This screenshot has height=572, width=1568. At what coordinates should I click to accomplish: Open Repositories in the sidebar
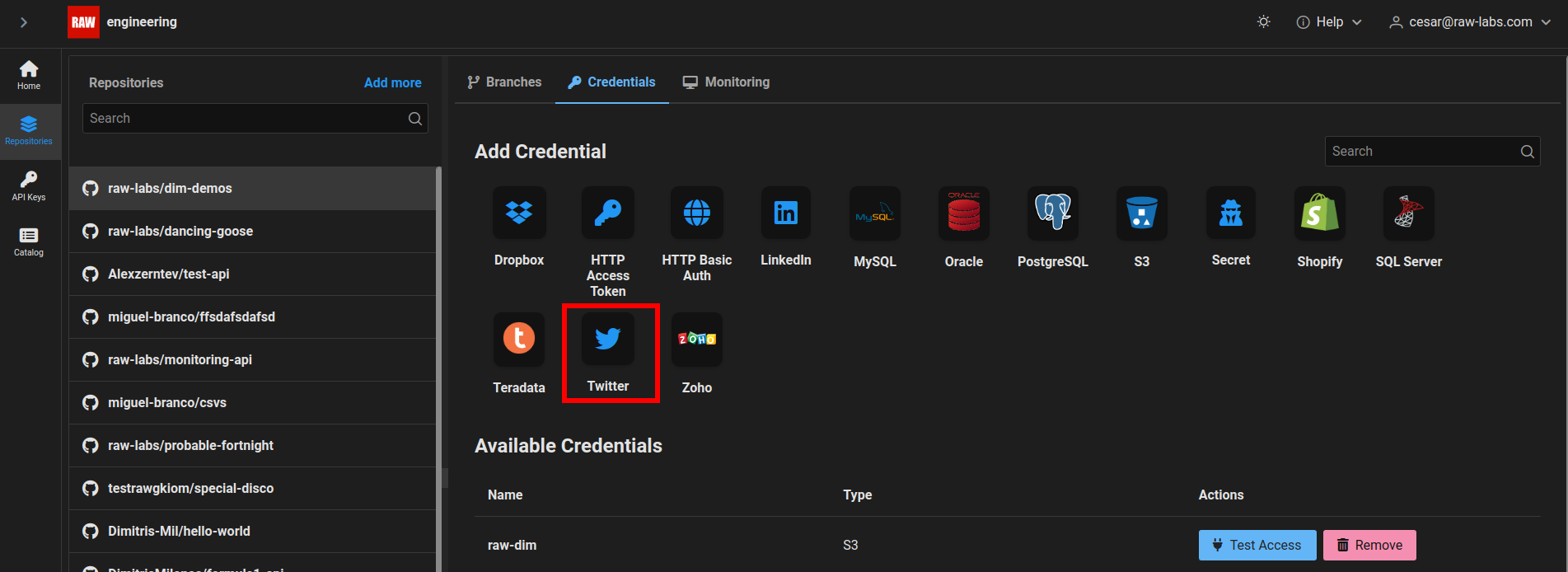pyautogui.click(x=29, y=131)
